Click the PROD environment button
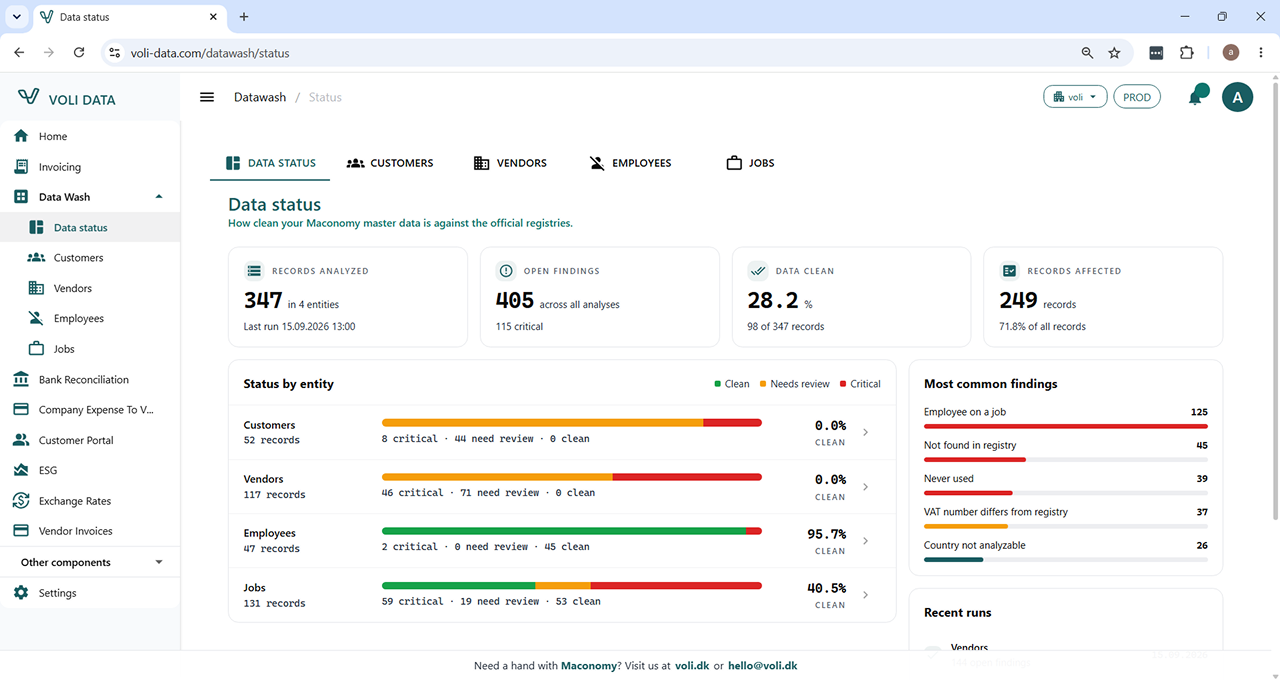1280x680 pixels. (x=1137, y=97)
